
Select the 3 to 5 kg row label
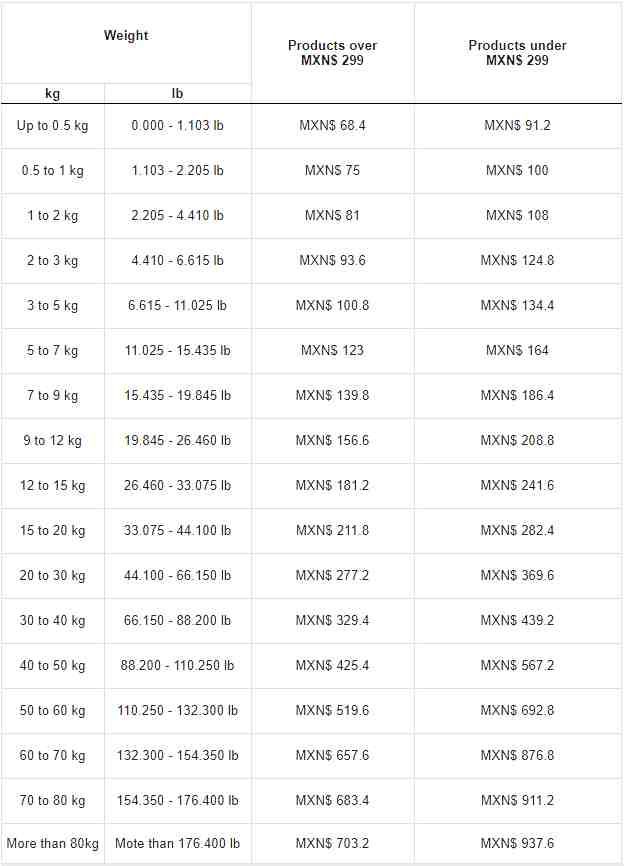pos(52,305)
